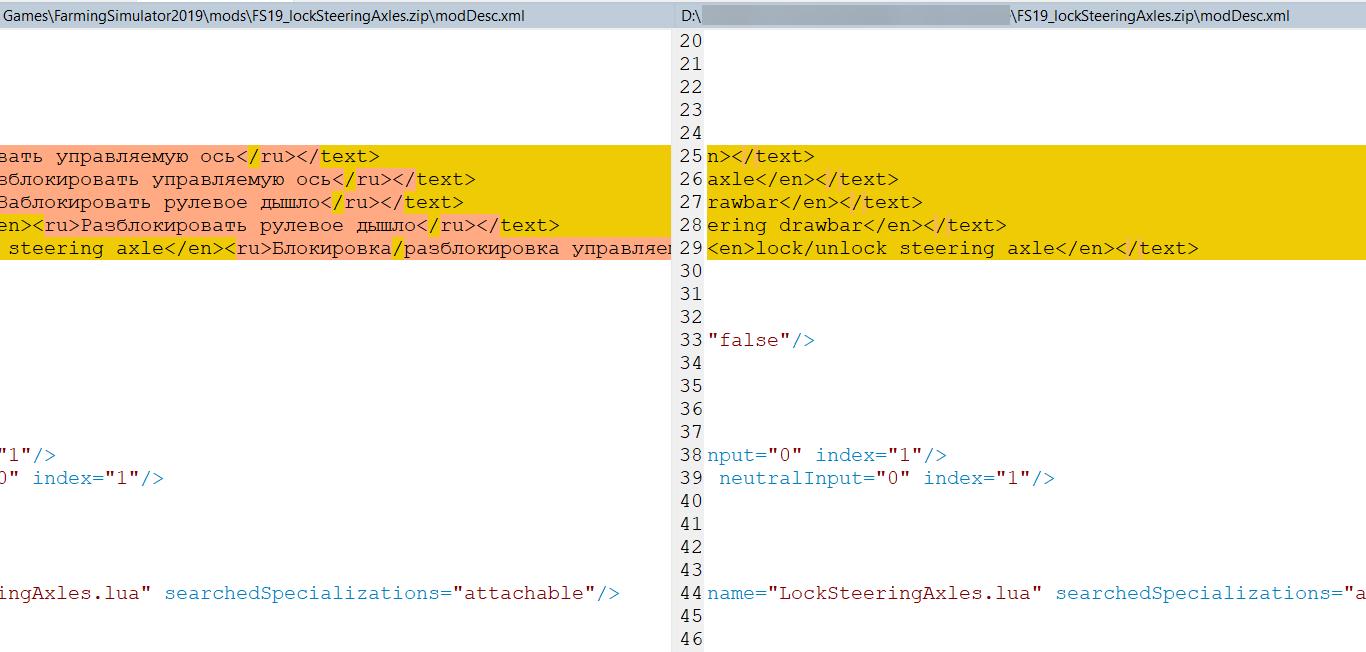This screenshot has width=1366, height=652.
Task: Click "rawbar</en></text>" on line 27
Action: [x=815, y=202]
